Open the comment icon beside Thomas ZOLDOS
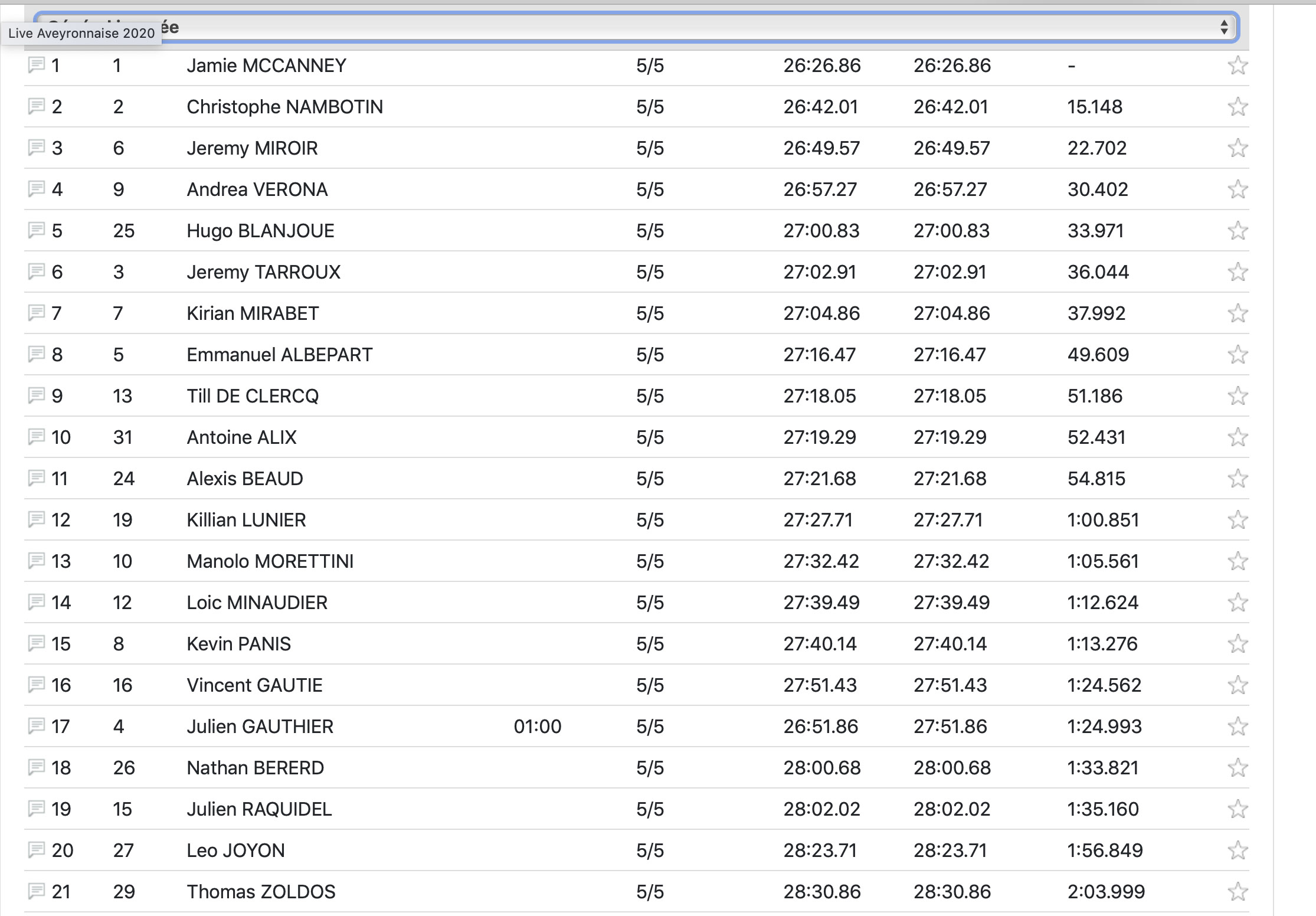1316x916 pixels. pos(37,891)
